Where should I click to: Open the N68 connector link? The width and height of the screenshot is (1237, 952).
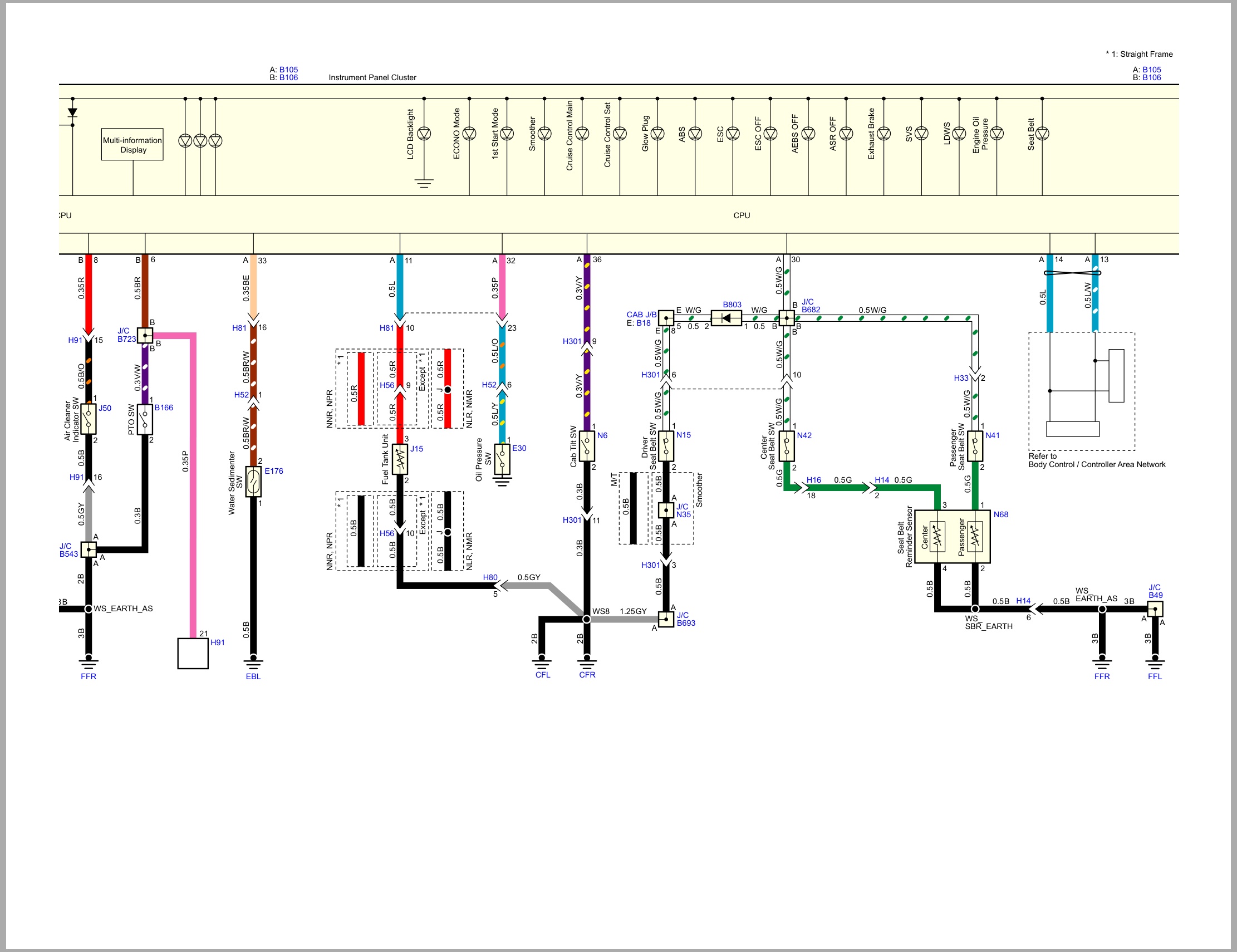point(1001,515)
